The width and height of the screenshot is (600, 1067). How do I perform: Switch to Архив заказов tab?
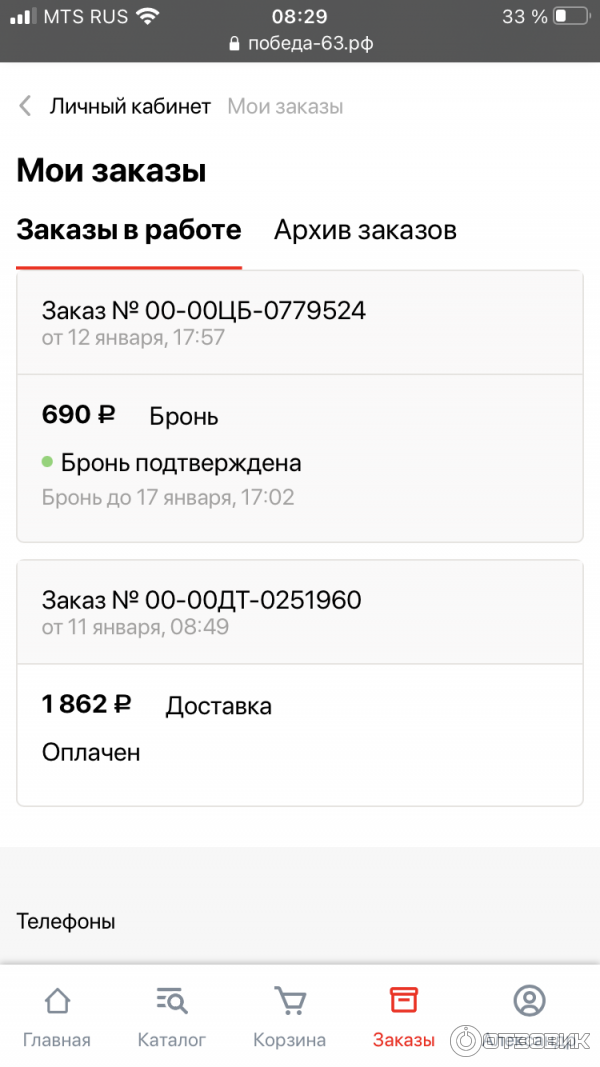(x=365, y=231)
